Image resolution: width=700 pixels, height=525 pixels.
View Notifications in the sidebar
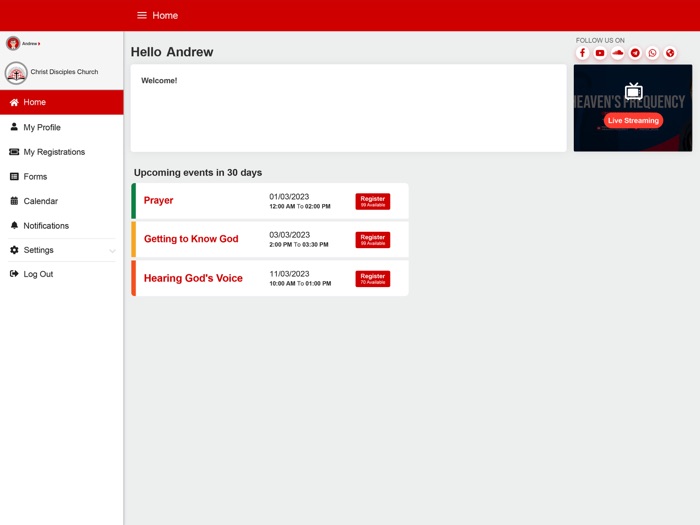pos(46,226)
